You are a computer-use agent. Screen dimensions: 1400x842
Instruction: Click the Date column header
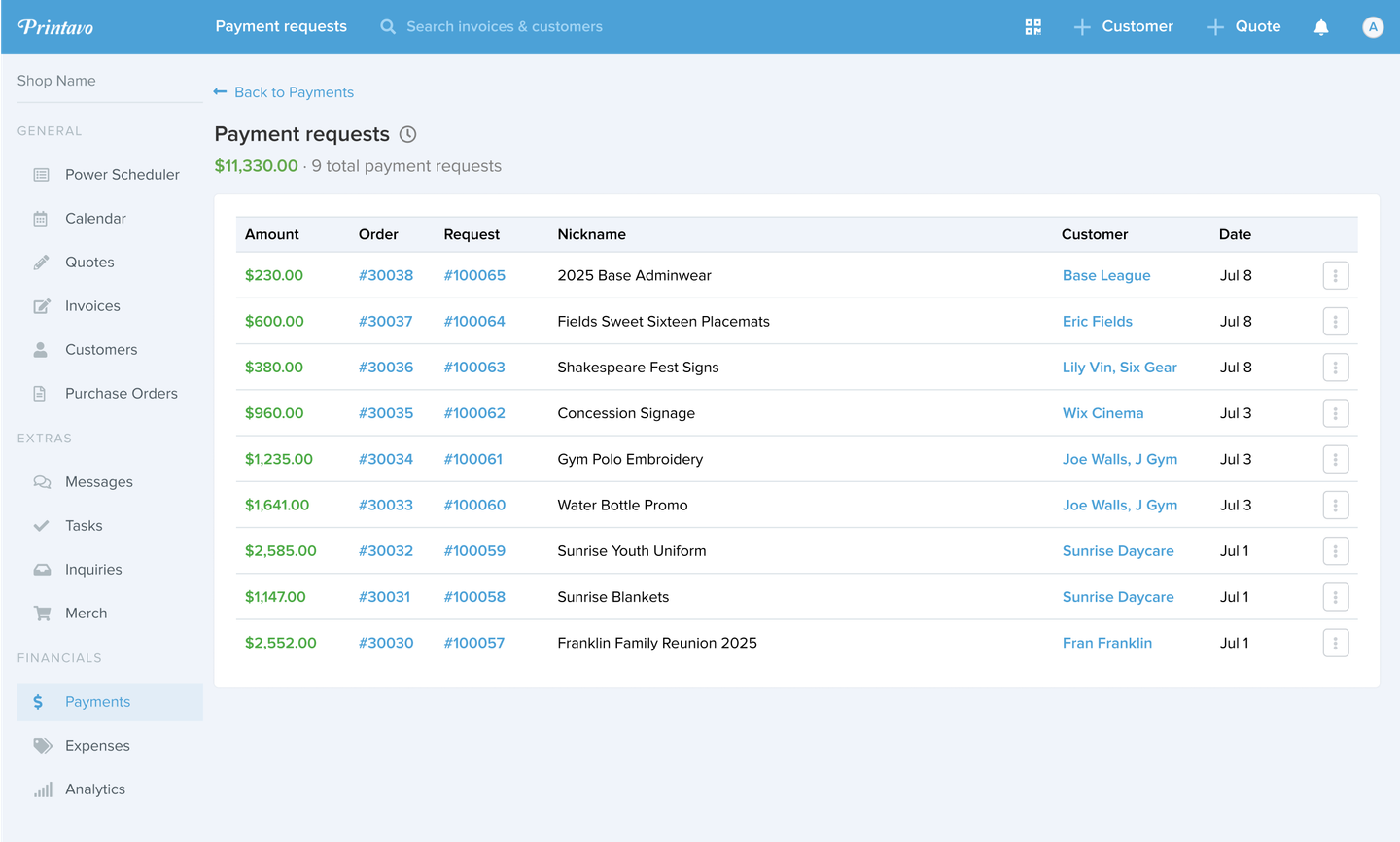[1235, 234]
